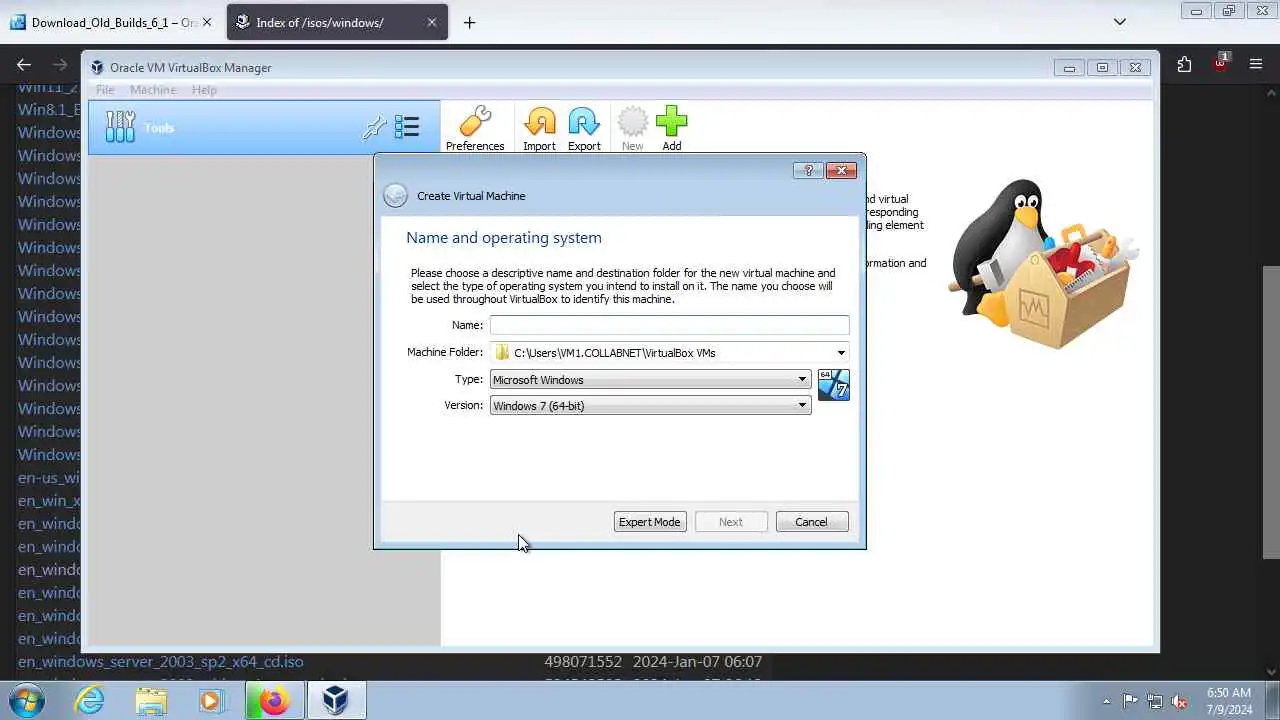Show hidden tray icons arrow

(1106, 701)
